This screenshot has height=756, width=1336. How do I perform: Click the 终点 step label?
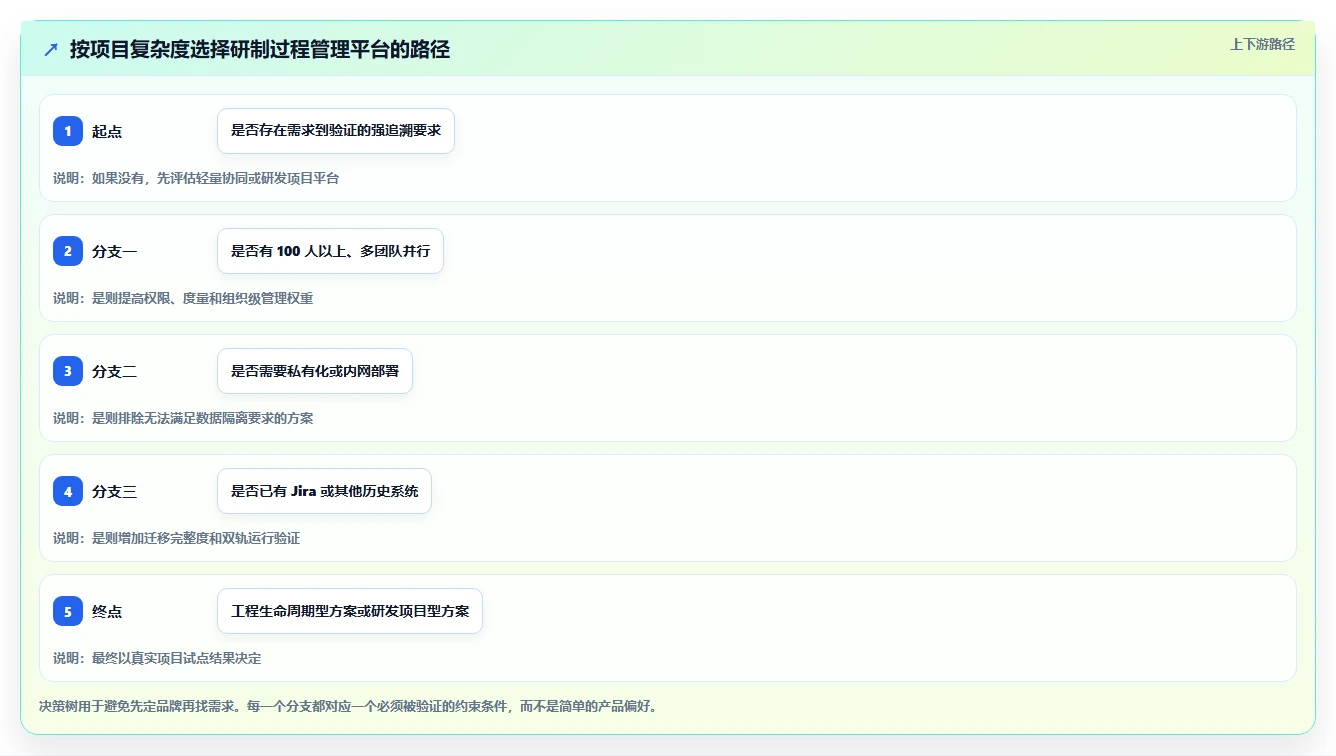tap(107, 612)
